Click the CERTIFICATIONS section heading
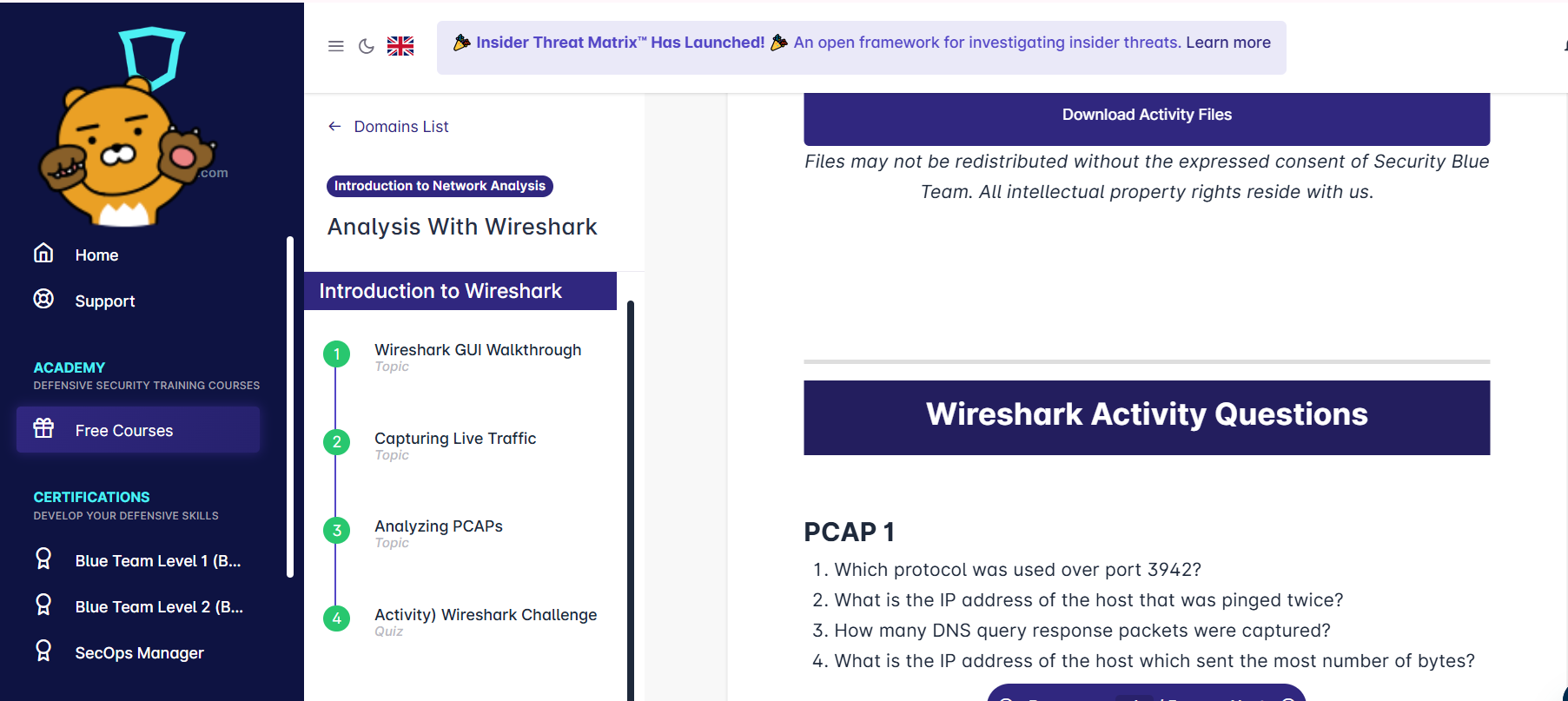The height and width of the screenshot is (701, 1568). tap(91, 498)
